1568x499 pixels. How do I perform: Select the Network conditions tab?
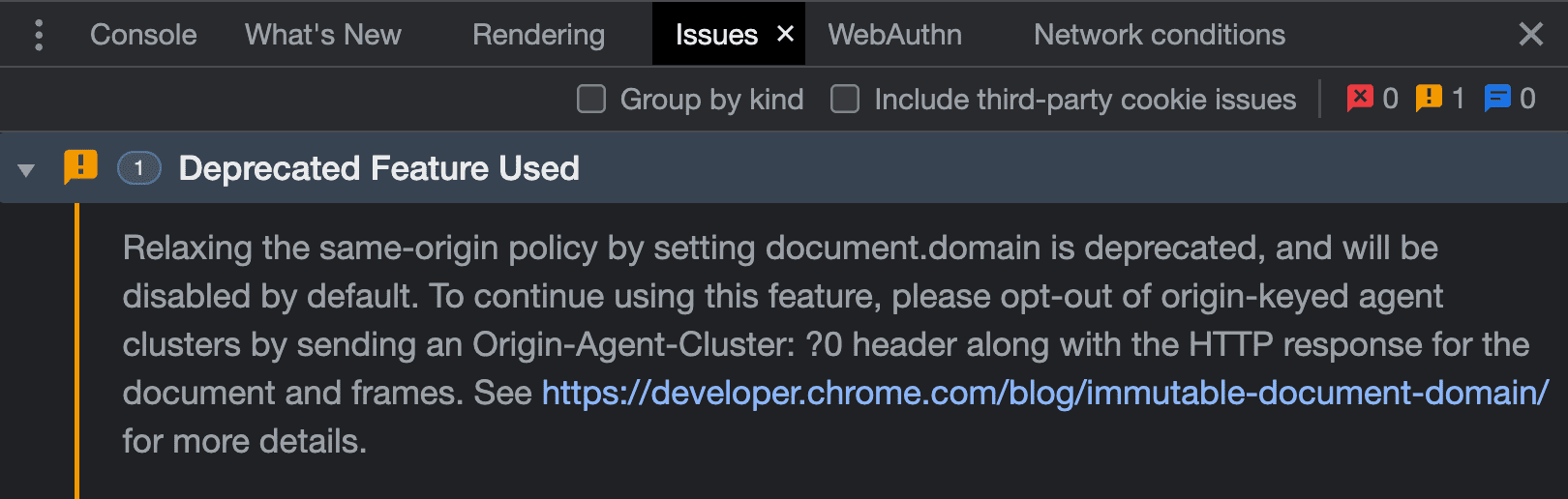click(x=1159, y=35)
